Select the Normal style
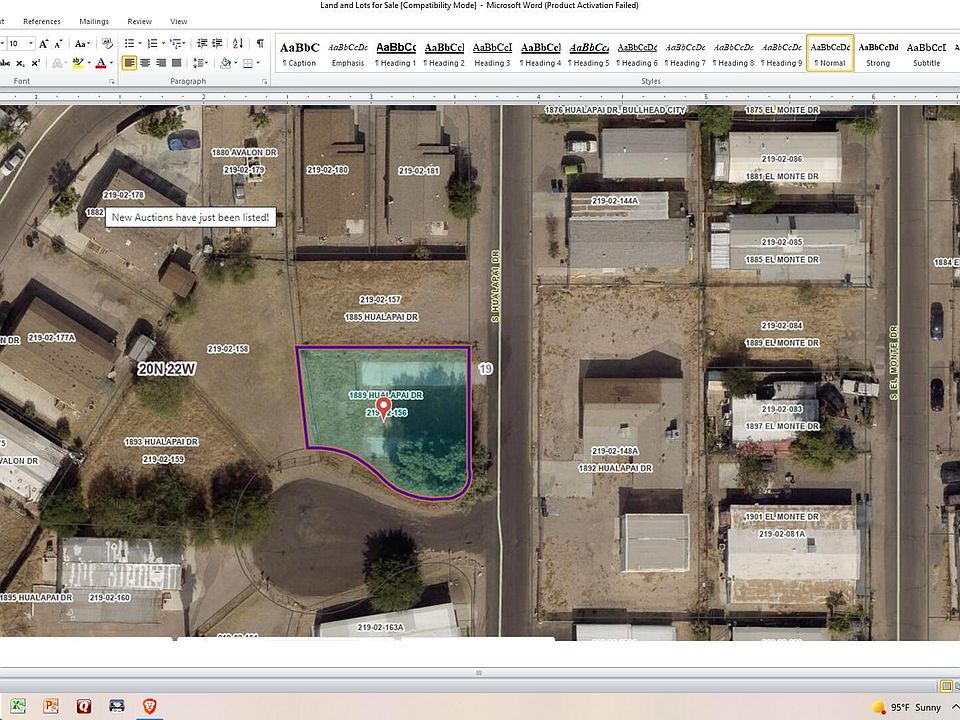The image size is (960, 720). (830, 54)
